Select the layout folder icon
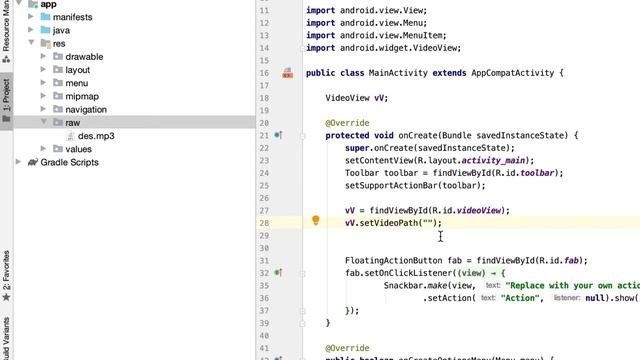 [x=58, y=69]
